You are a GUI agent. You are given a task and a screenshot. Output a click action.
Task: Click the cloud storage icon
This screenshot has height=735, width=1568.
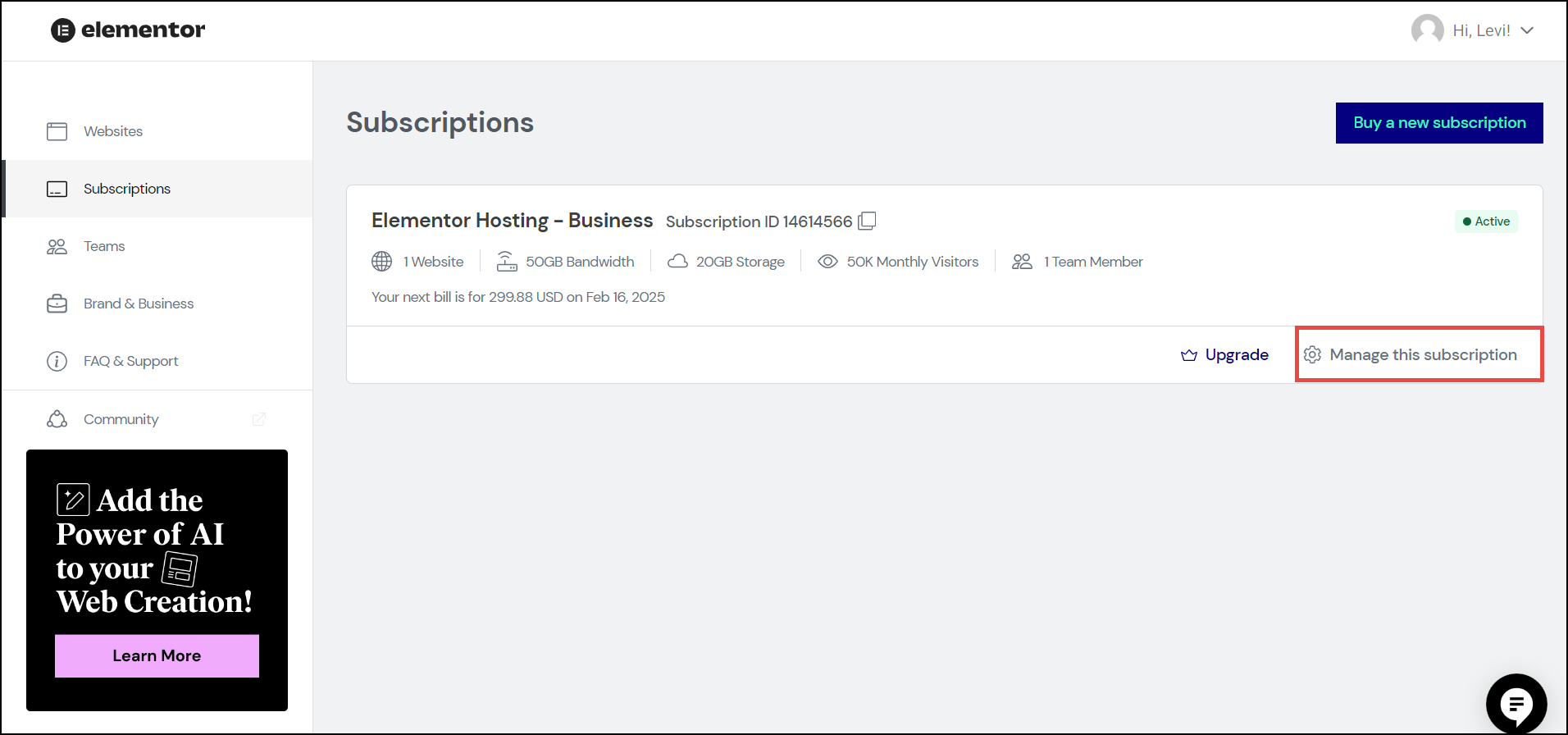(x=677, y=262)
